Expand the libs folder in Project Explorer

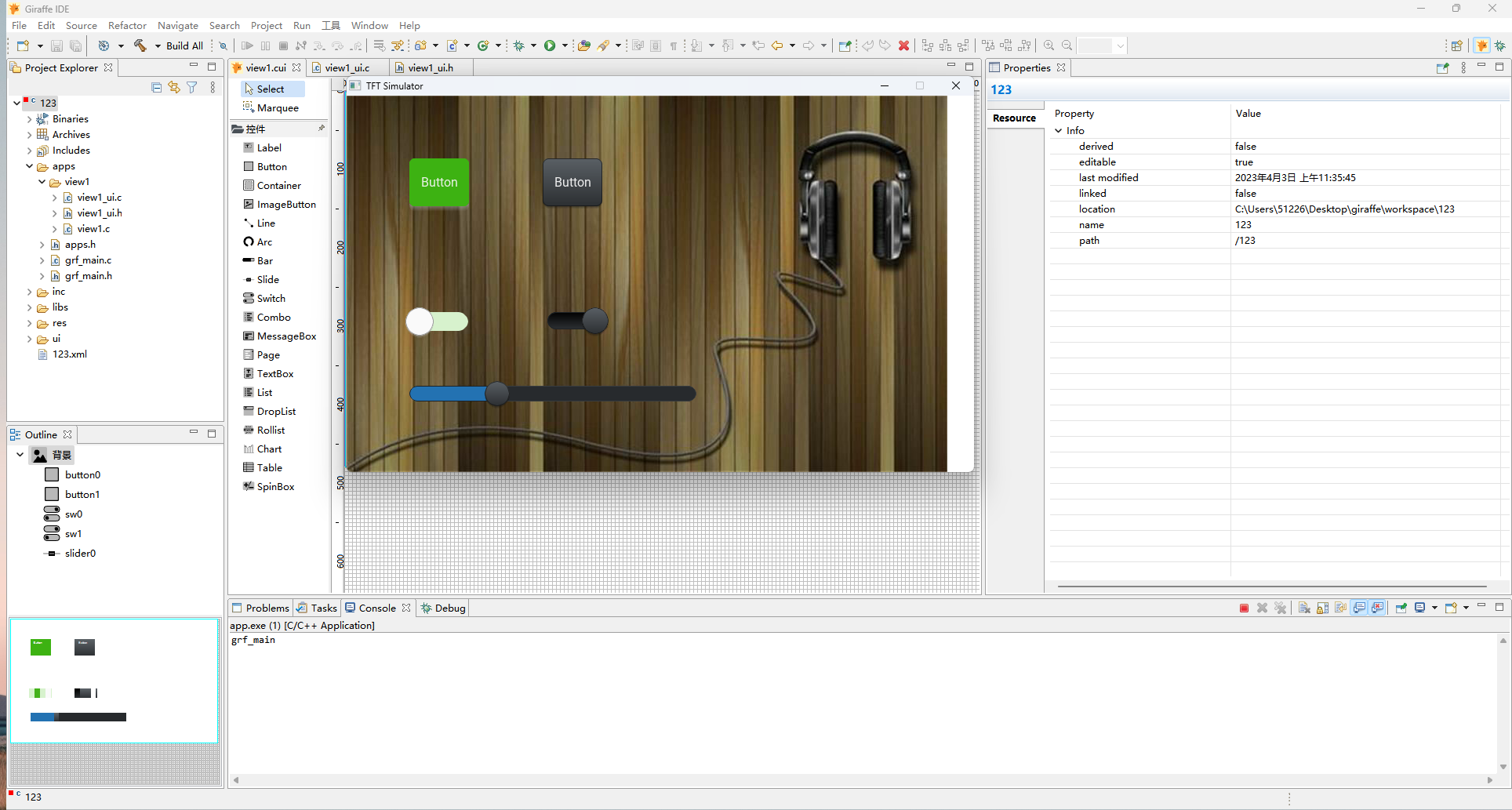(31, 307)
